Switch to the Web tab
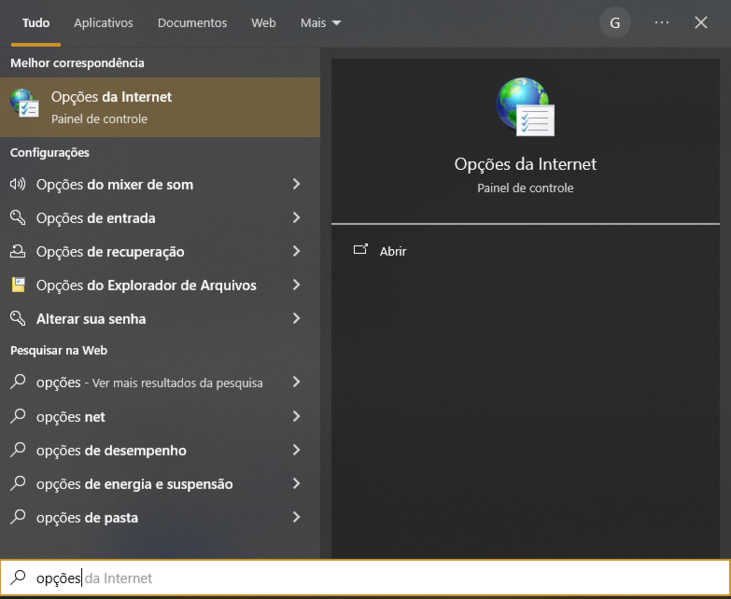 [263, 23]
